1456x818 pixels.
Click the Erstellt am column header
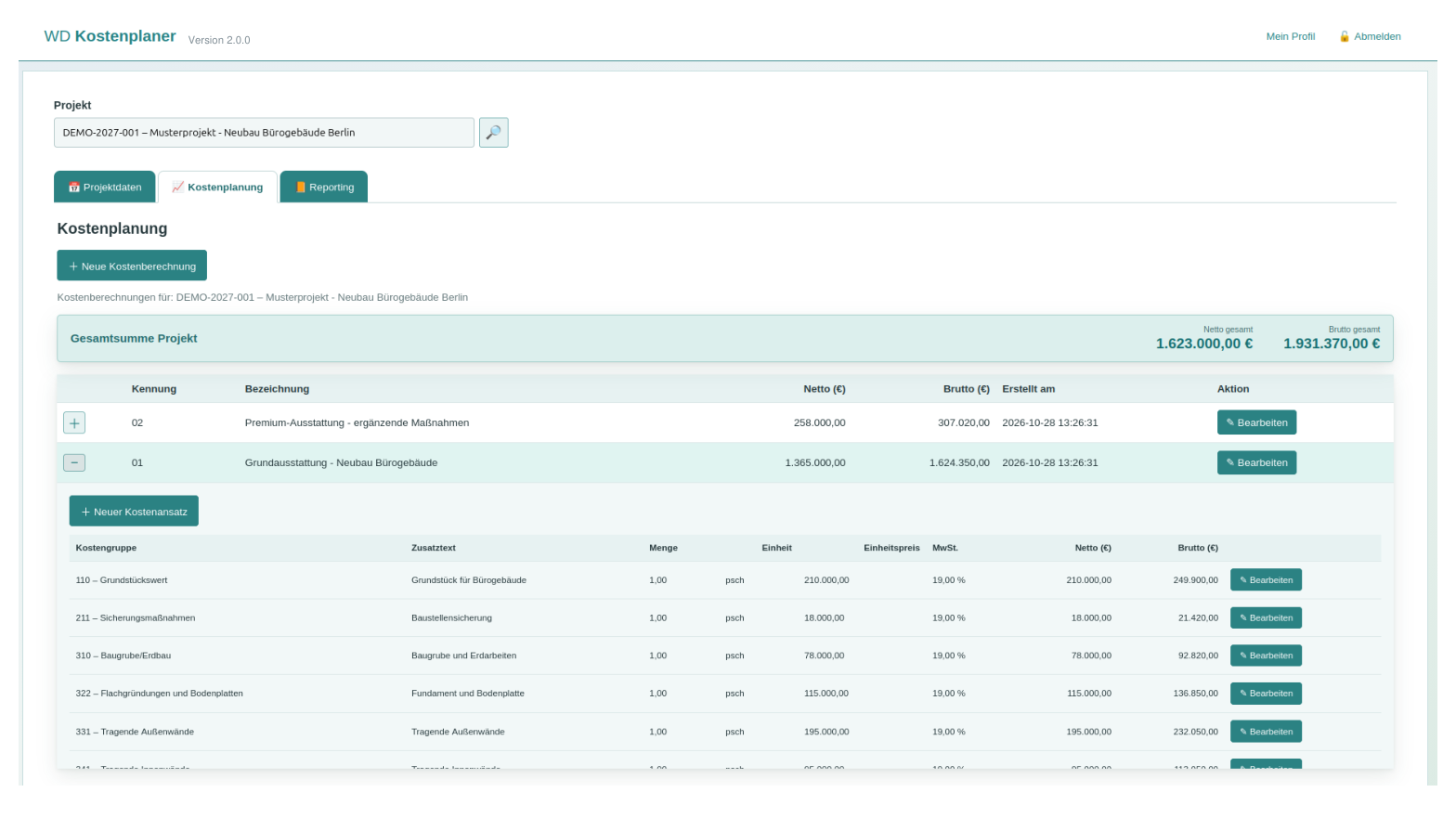tap(1028, 389)
